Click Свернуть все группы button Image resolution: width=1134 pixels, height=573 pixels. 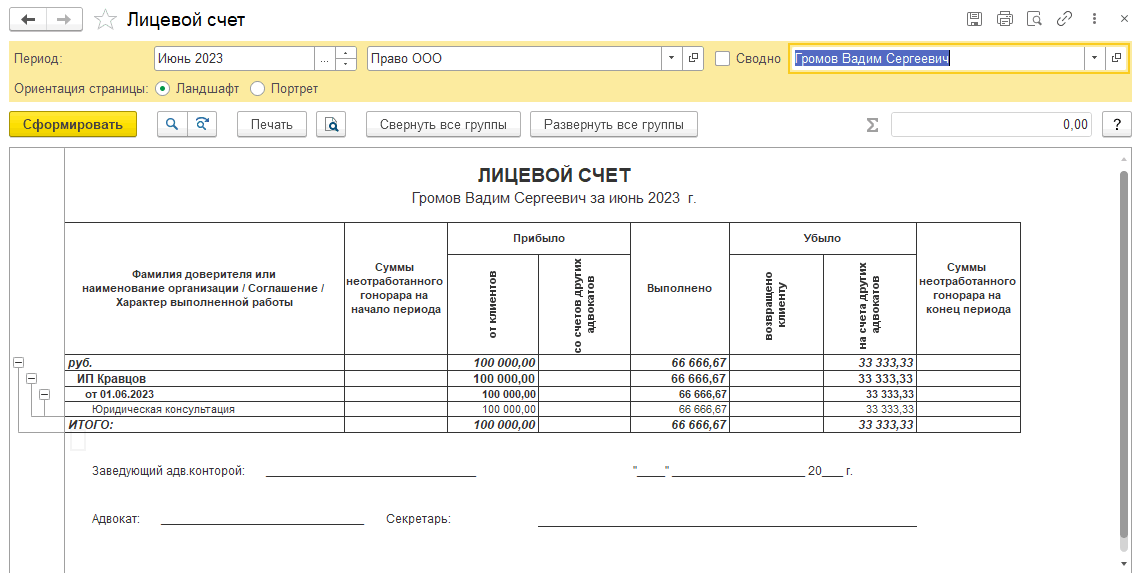(x=443, y=125)
